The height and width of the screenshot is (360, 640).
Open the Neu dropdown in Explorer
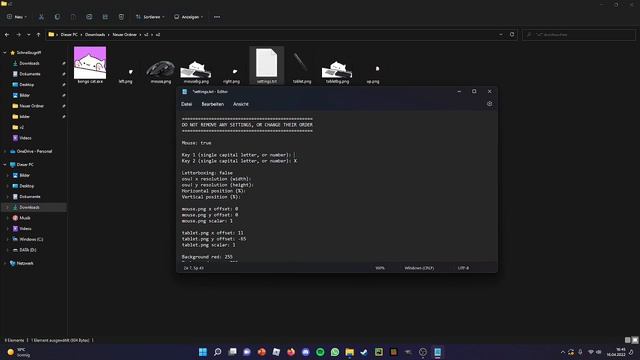click(x=16, y=17)
